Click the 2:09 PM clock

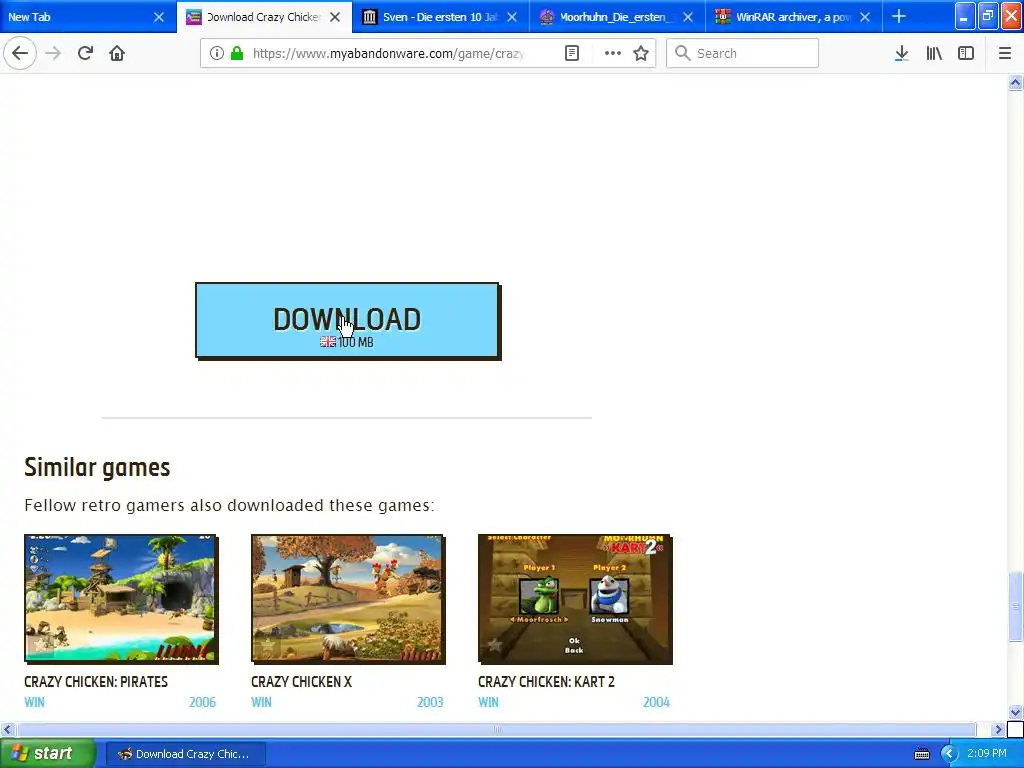[987, 753]
